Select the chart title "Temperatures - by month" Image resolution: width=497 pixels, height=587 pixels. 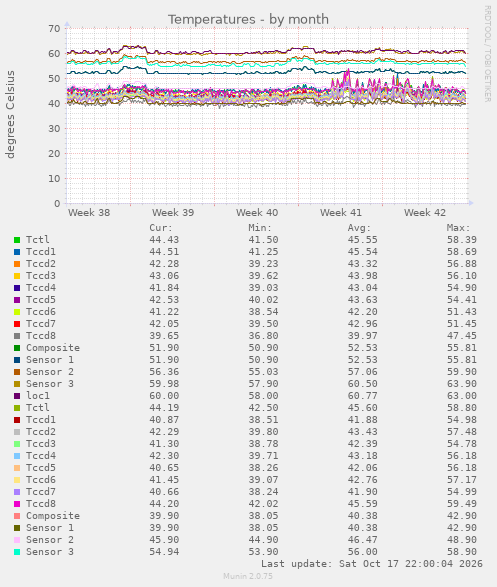[x=248, y=19]
